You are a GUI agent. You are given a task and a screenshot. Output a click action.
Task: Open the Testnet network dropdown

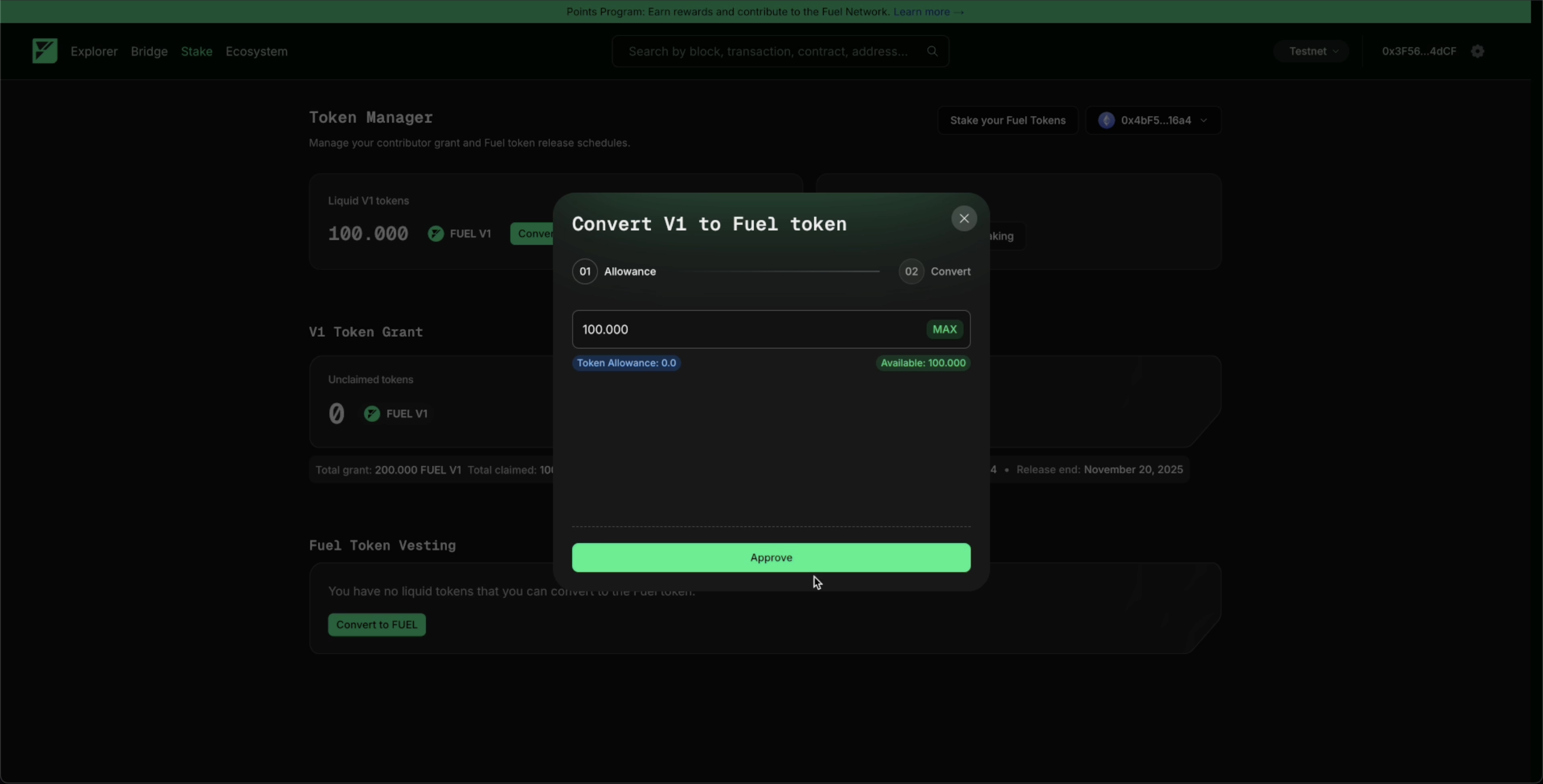pos(1312,51)
